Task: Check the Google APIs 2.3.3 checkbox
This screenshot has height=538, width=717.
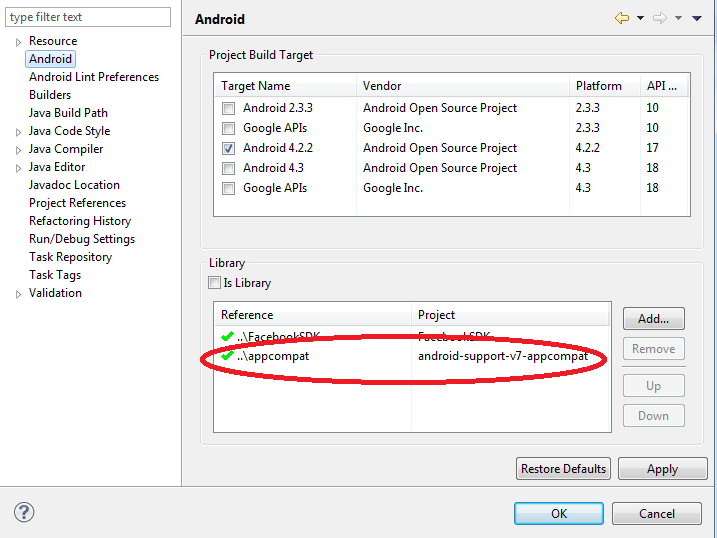Action: click(228, 128)
